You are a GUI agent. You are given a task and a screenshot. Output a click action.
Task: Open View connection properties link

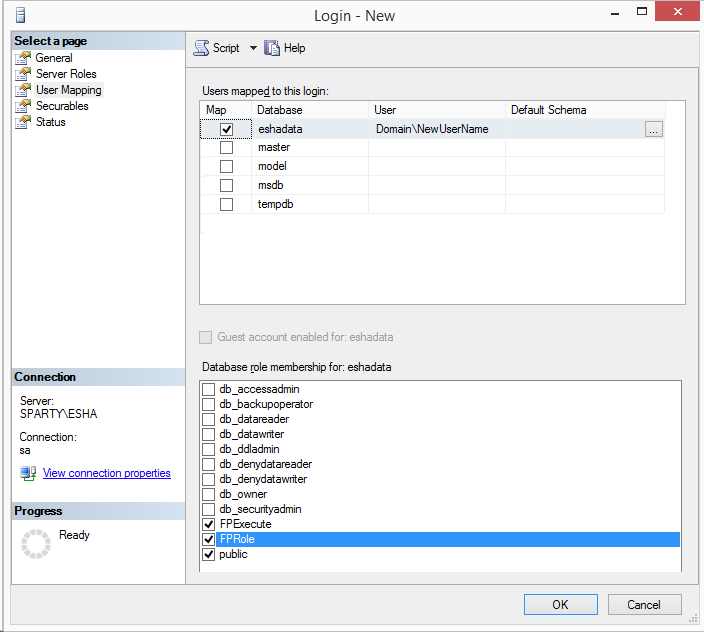107,473
